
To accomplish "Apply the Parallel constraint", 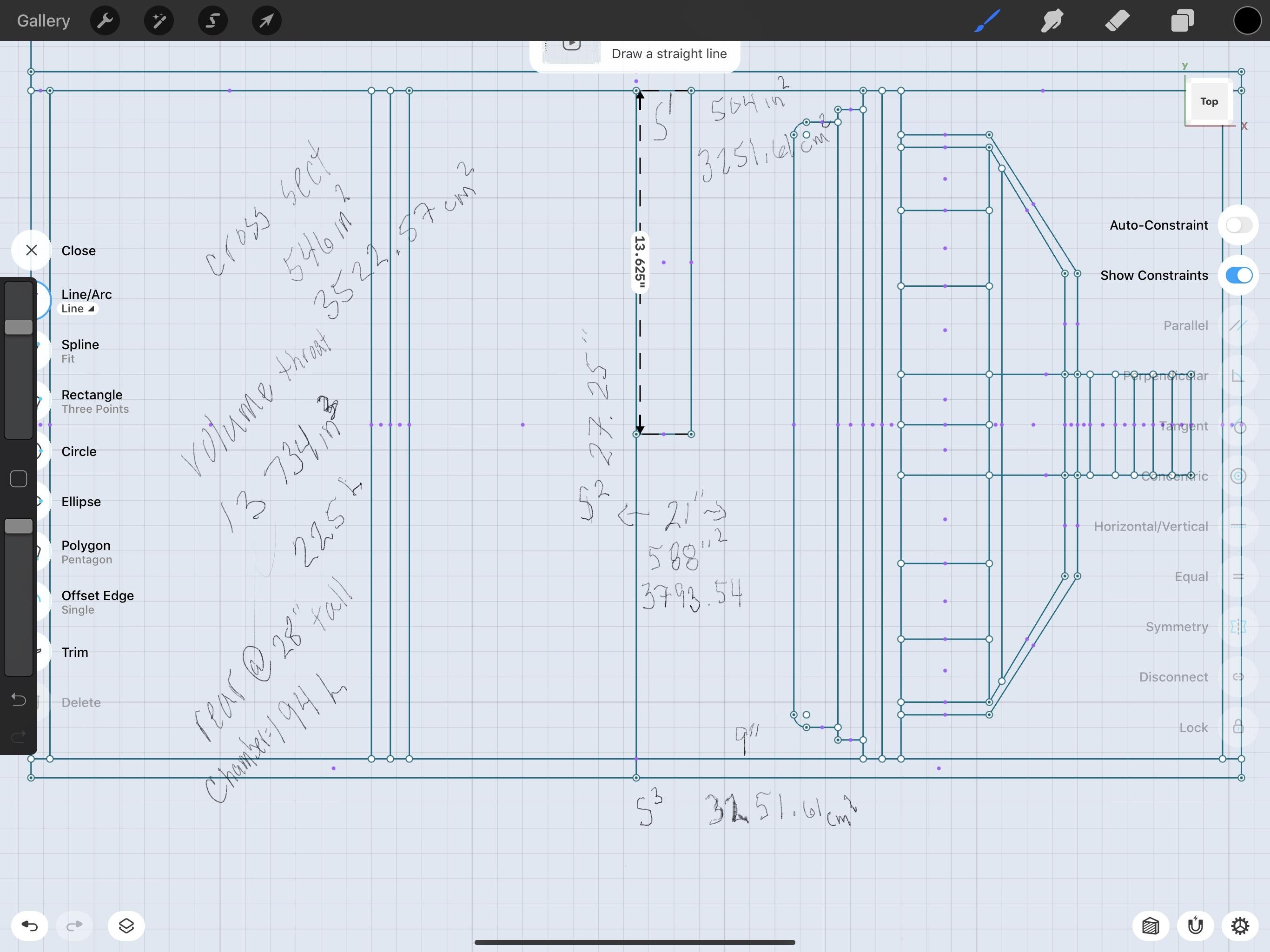I will pyautogui.click(x=1238, y=325).
